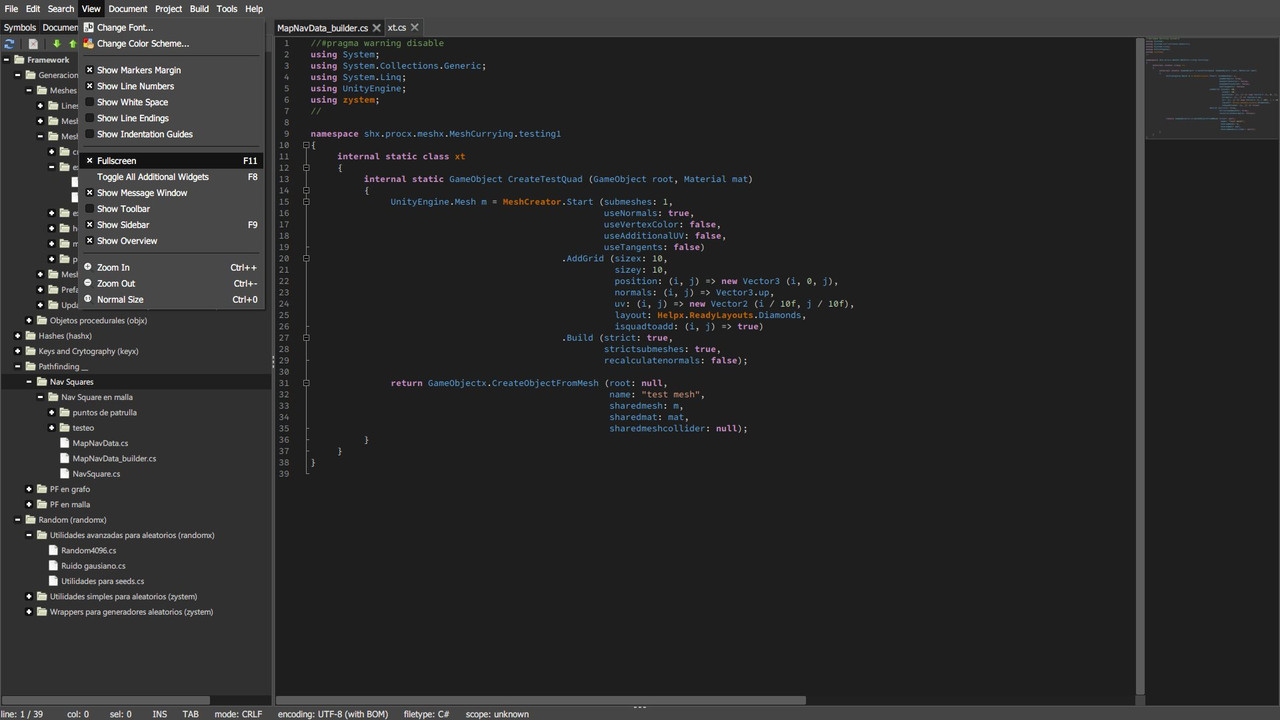Viewport: 1280px width, 720px height.
Task: Click the code overview minimap
Action: [x=1212, y=90]
